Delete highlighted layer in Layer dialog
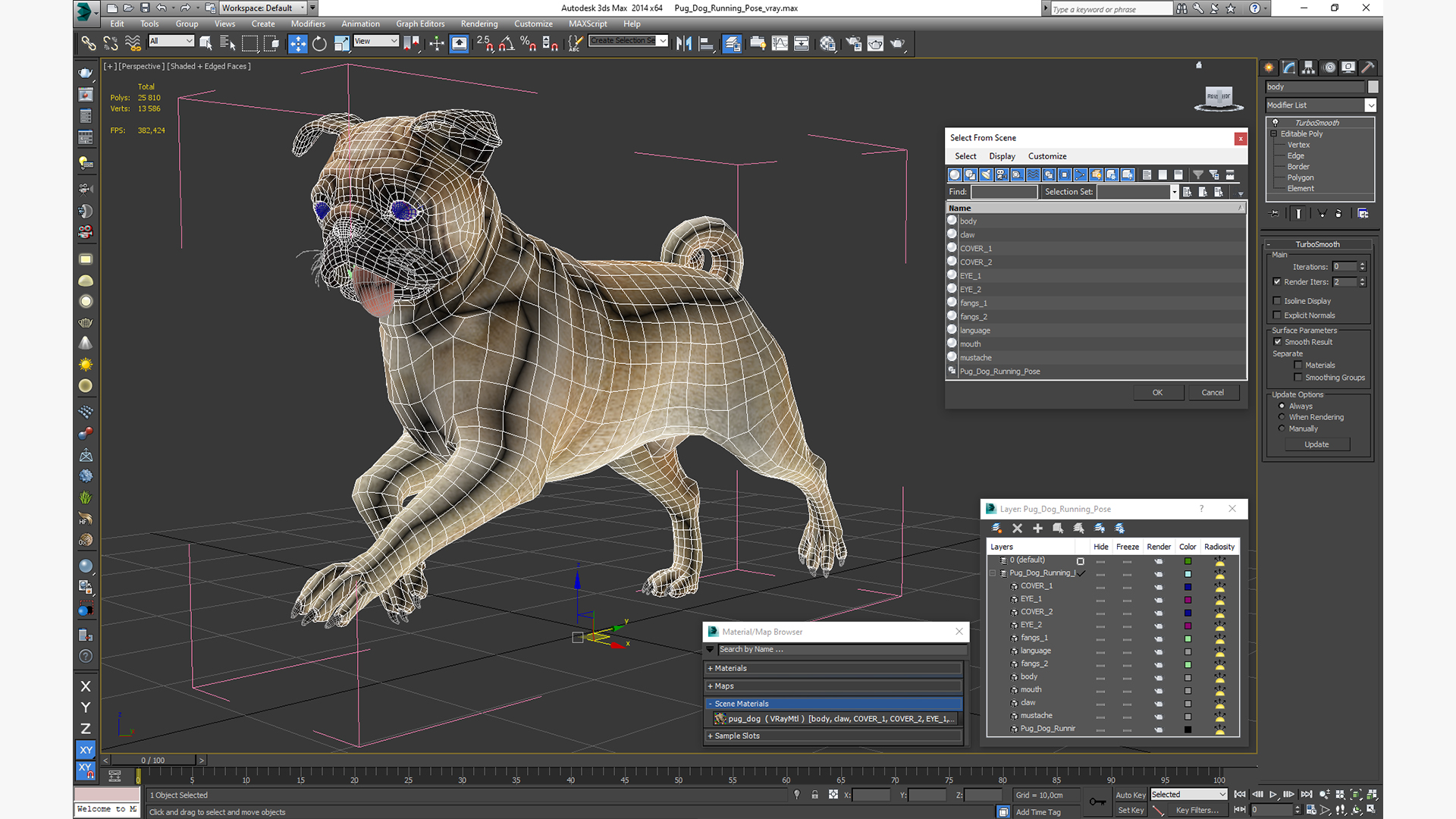 tap(1017, 529)
